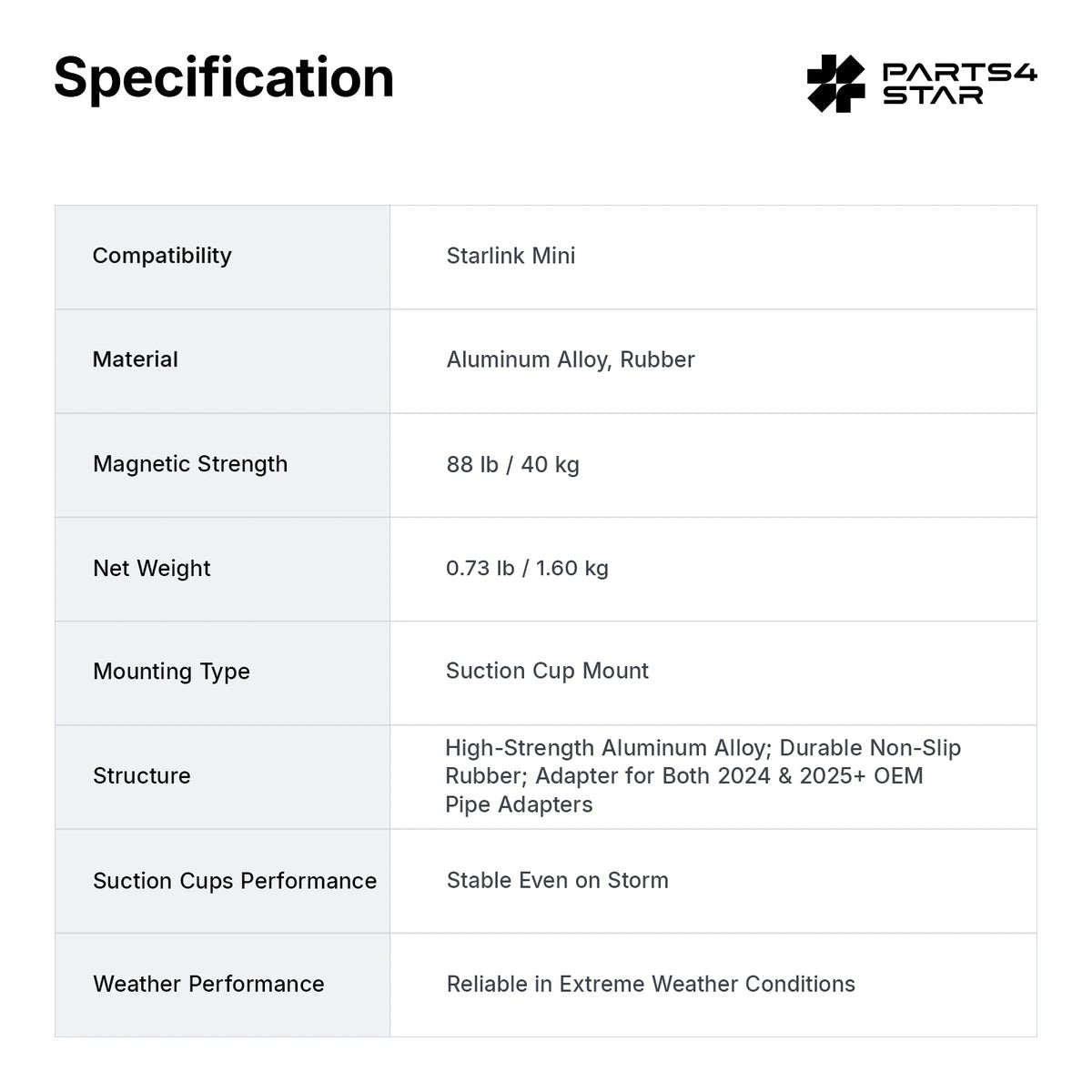Click Stable Even on Storm text
The image size is (1092, 1092).
pyautogui.click(x=557, y=880)
